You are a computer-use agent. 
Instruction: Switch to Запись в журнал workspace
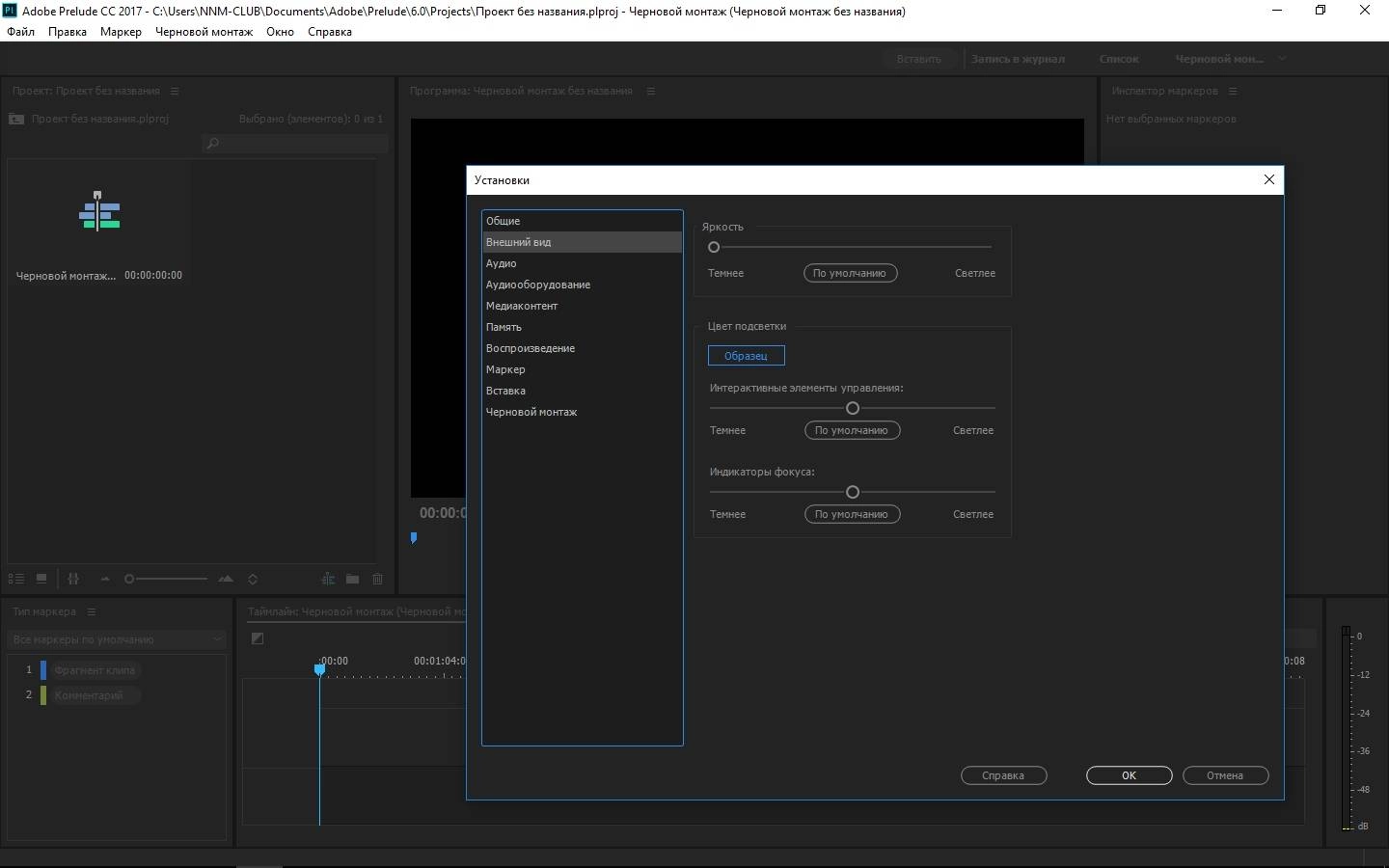tap(1018, 59)
